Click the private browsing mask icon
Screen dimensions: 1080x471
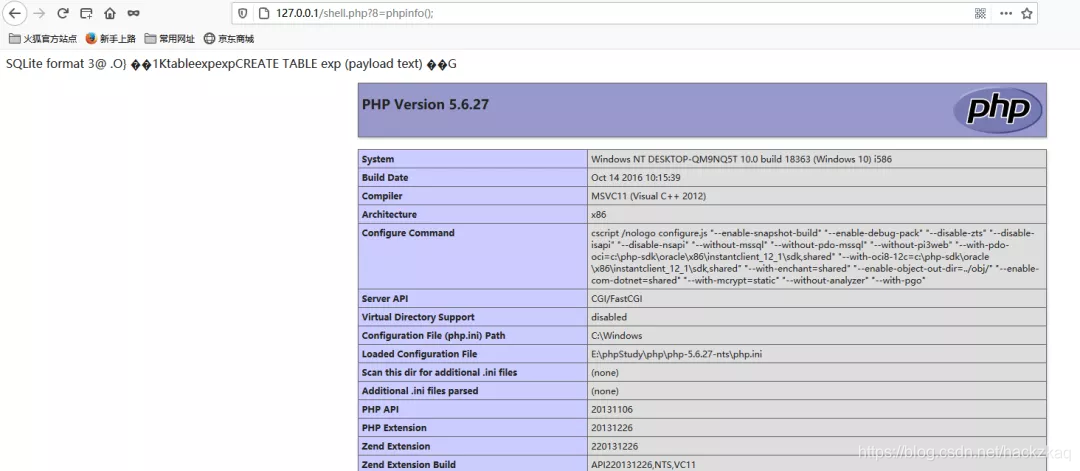tap(133, 13)
